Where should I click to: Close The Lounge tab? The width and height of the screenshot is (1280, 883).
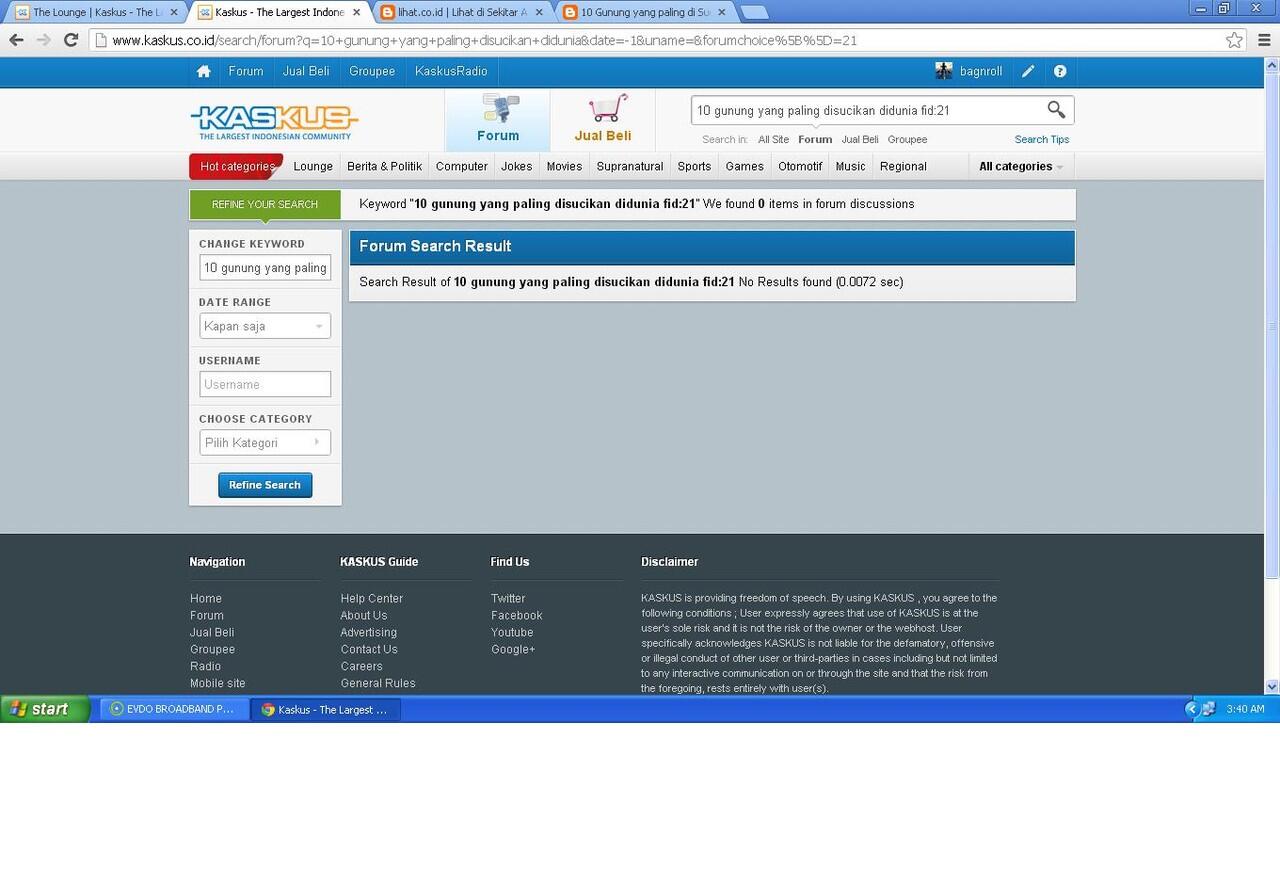point(174,13)
